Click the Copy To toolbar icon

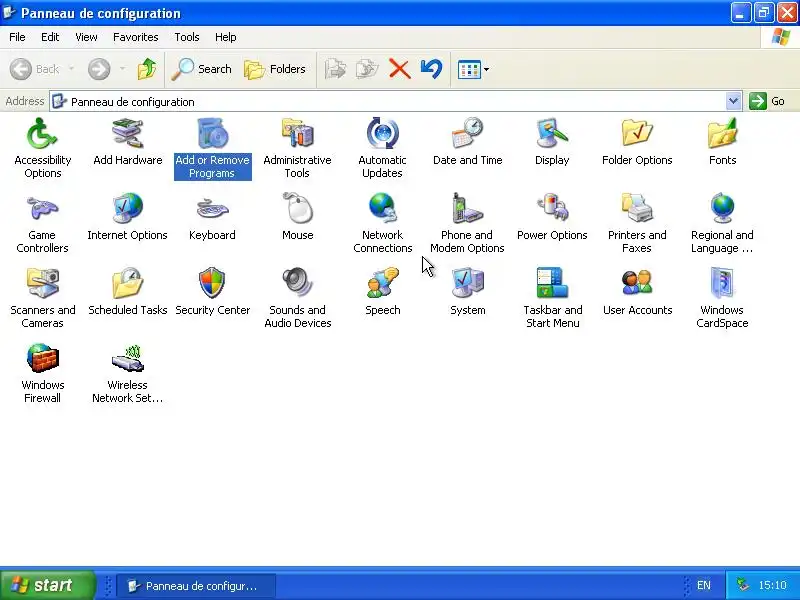(x=367, y=69)
